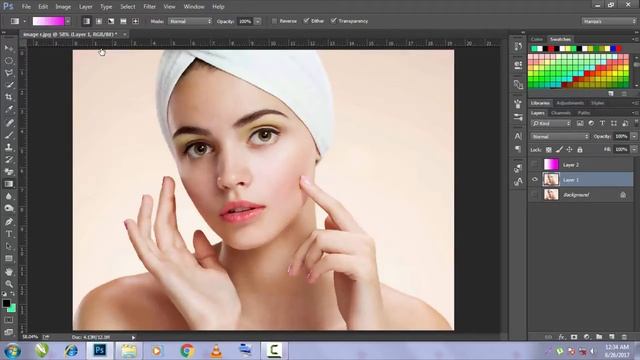Image resolution: width=640 pixels, height=360 pixels.
Task: Click the layer Opacity value field
Action: tap(621, 136)
